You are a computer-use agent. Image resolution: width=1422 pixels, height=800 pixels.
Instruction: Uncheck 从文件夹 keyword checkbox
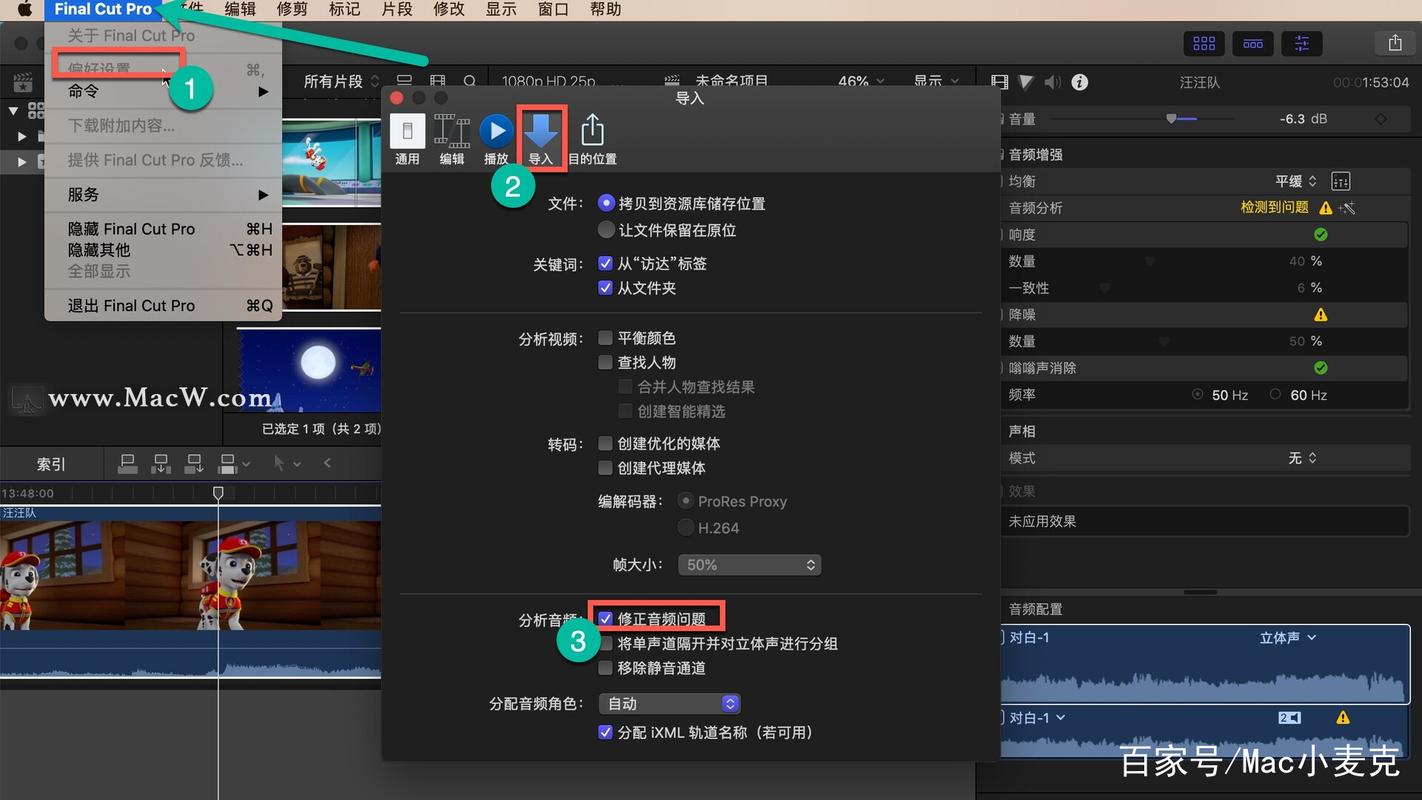605,288
